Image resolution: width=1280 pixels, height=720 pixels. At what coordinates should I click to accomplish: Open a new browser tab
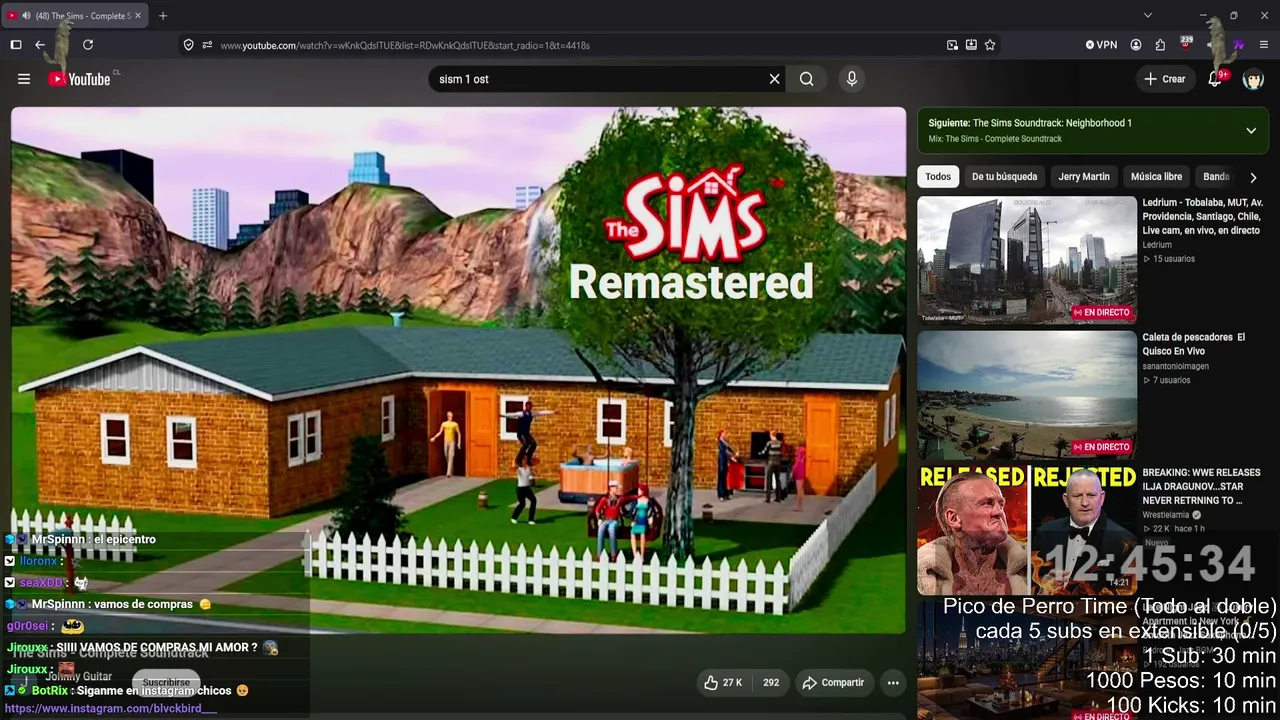point(163,16)
